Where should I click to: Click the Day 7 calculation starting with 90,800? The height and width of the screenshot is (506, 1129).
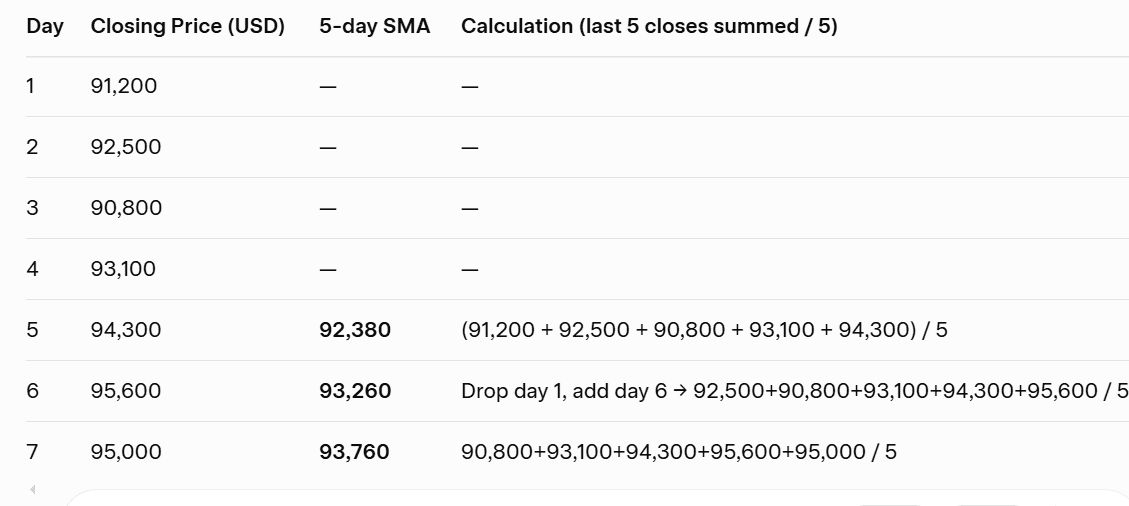[x=678, y=452]
